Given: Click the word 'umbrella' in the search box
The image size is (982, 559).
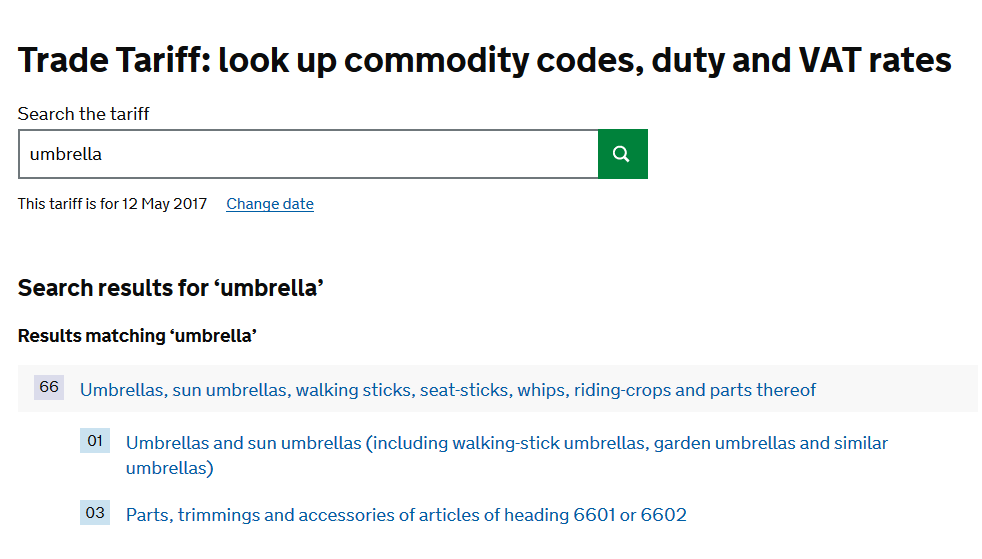Looking at the screenshot, I should [x=66, y=154].
